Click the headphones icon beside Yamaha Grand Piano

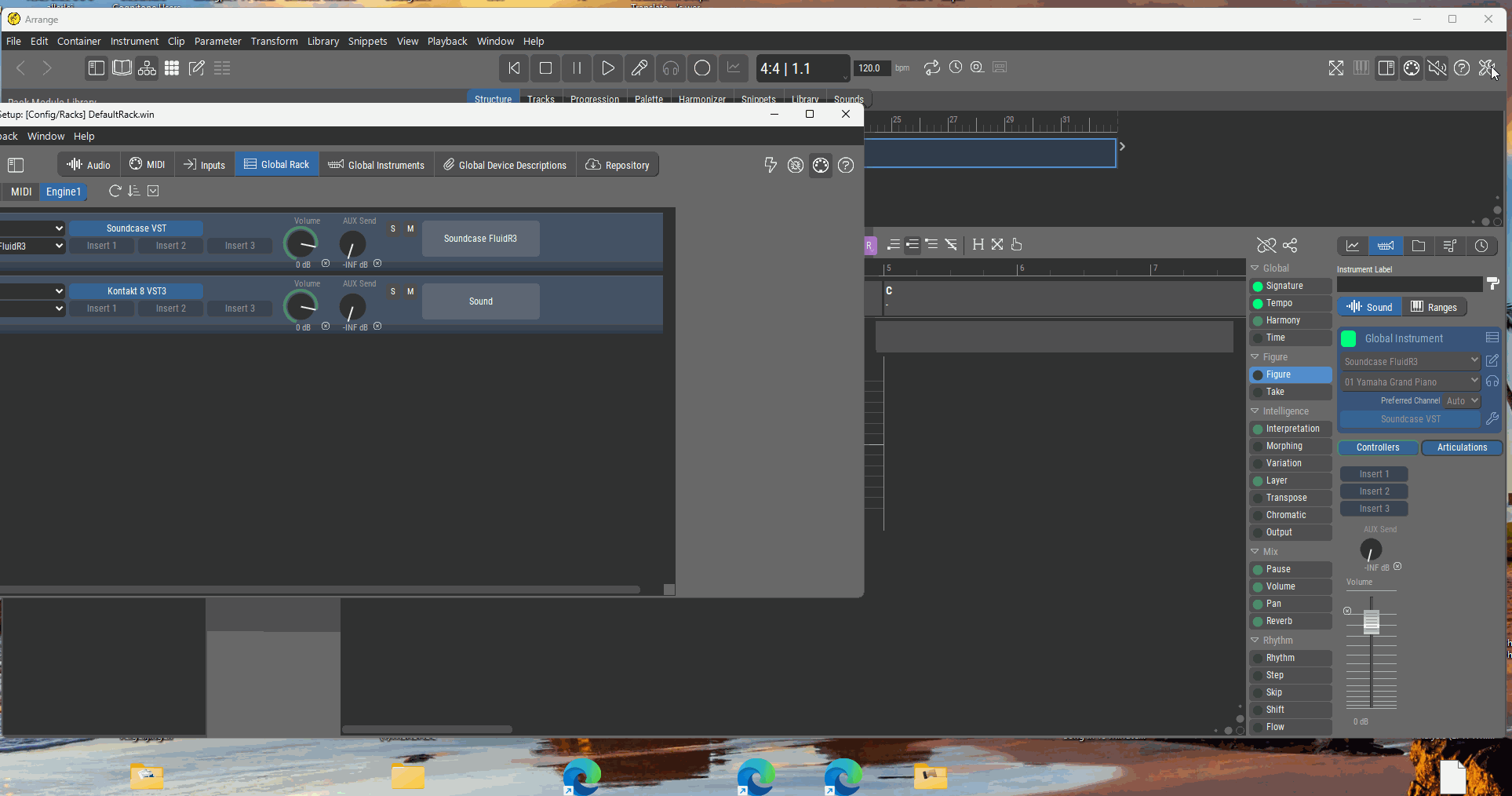[x=1492, y=382]
